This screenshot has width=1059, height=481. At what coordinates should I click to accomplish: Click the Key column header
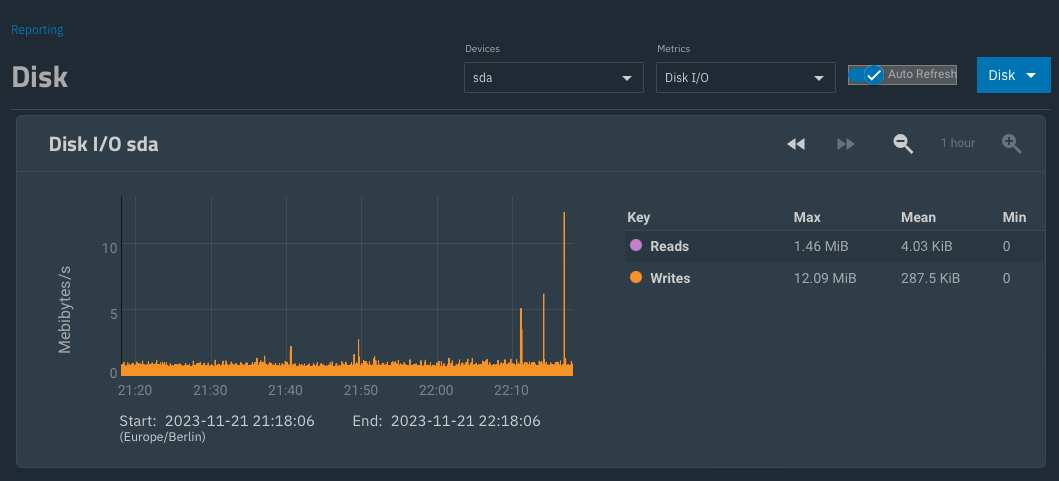(x=638, y=218)
